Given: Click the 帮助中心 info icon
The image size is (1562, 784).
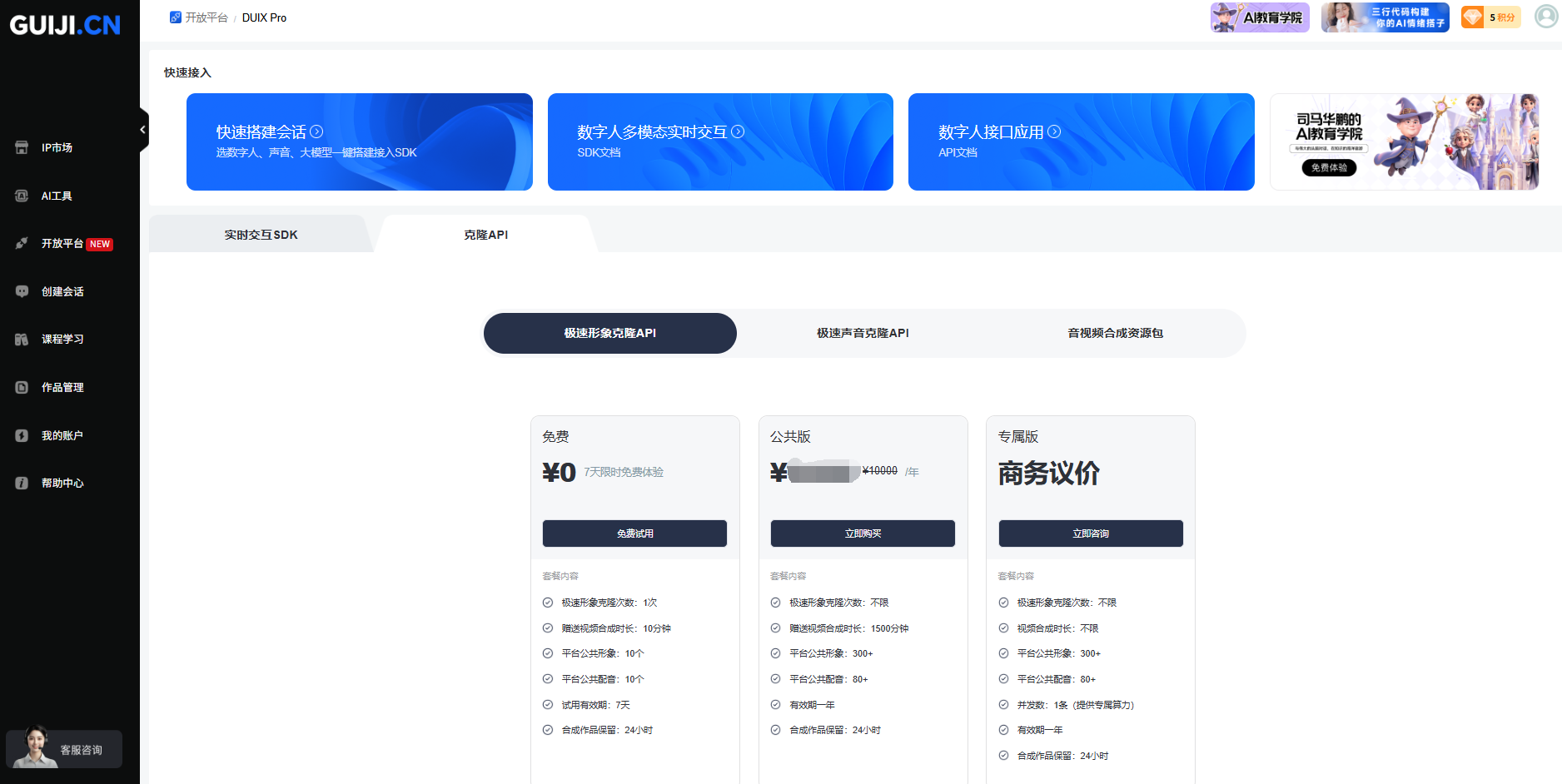Looking at the screenshot, I should [22, 483].
